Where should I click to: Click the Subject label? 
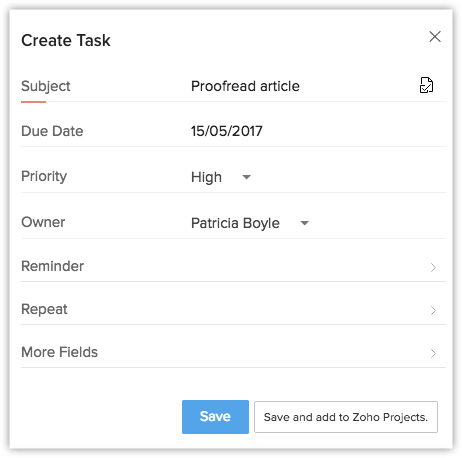(46, 86)
